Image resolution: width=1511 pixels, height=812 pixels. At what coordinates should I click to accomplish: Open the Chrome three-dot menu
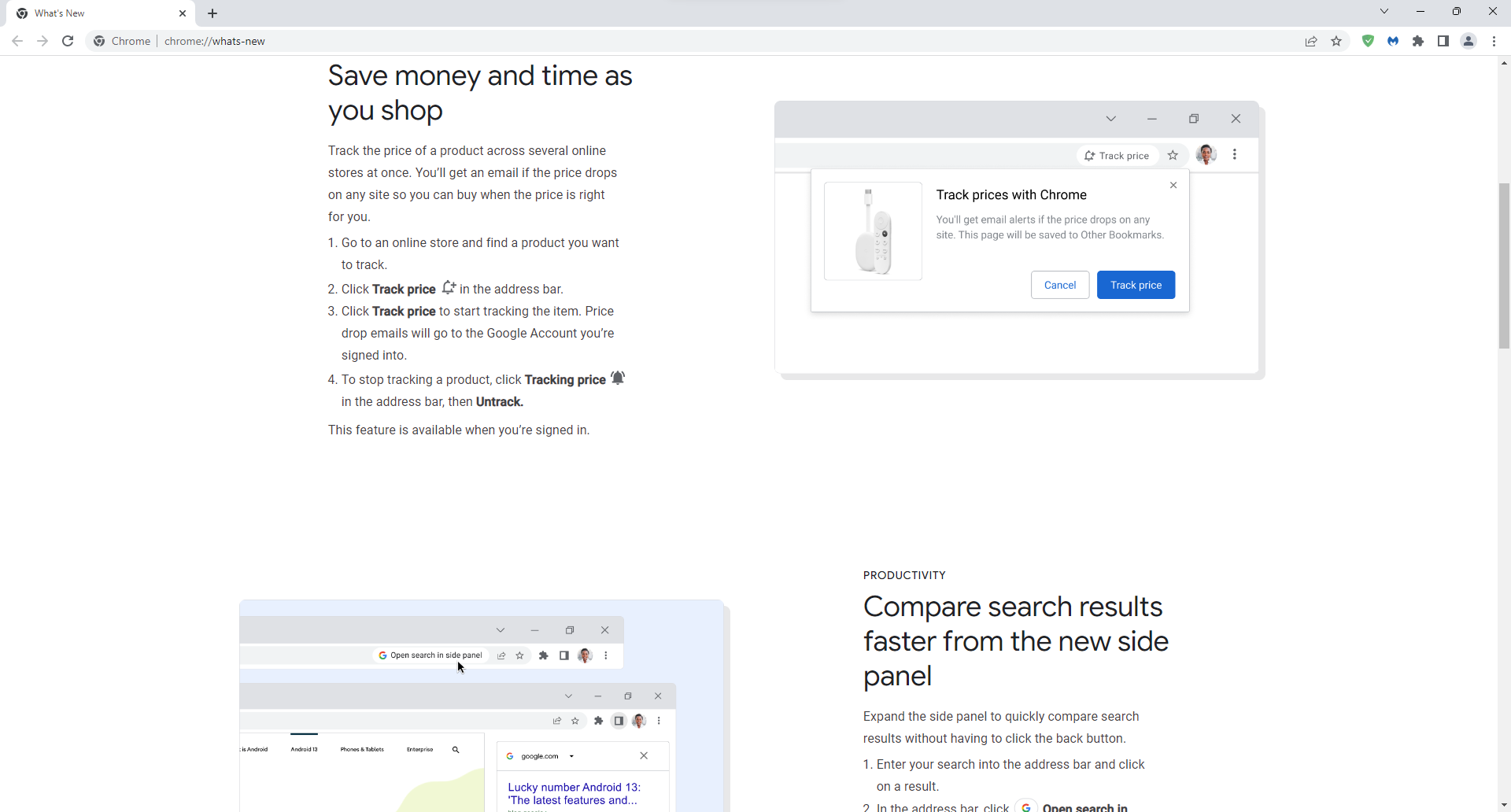click(x=1494, y=41)
